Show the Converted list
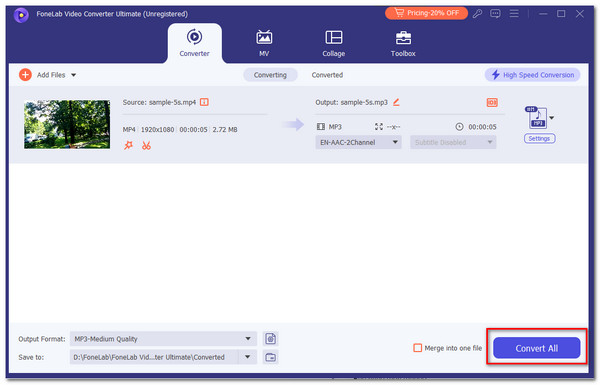 [x=327, y=75]
